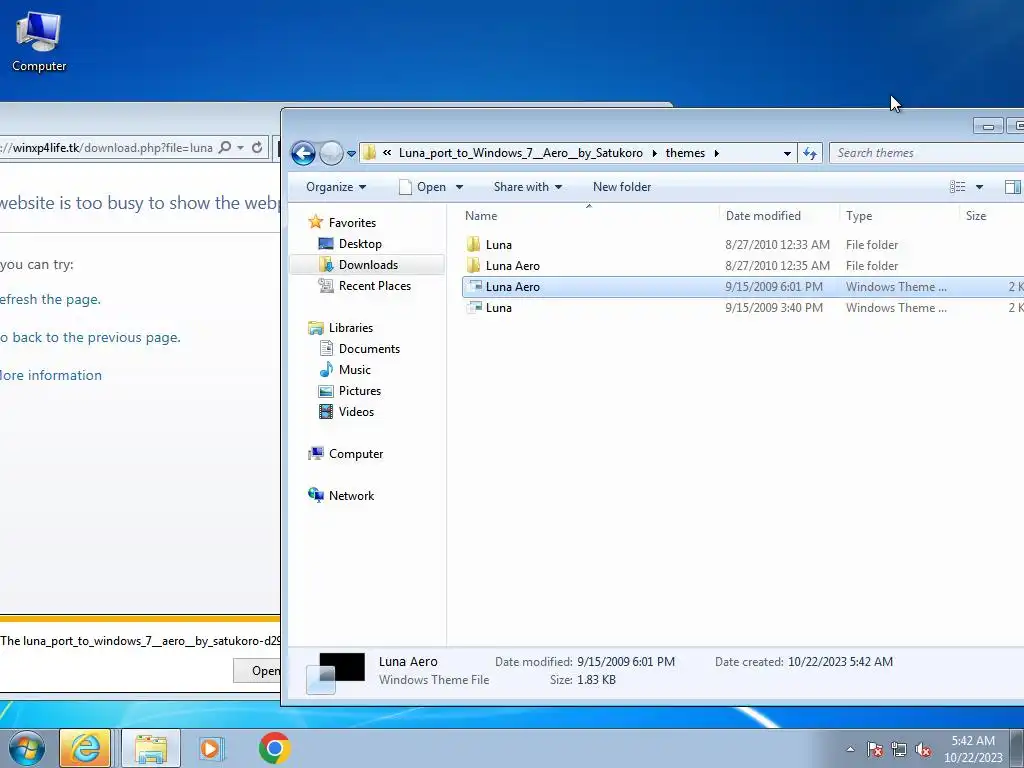Open Downloads in the navigation pane

tap(368, 264)
